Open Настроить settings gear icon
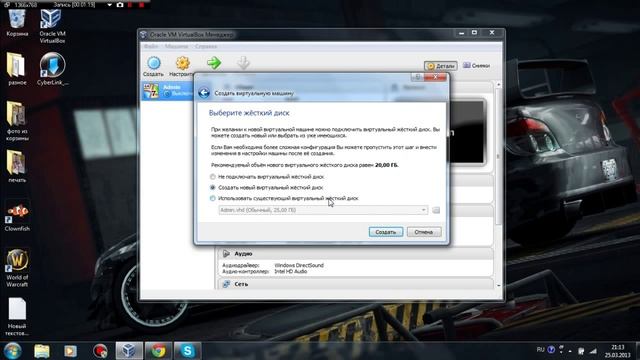Image resolution: width=640 pixels, height=360 pixels. 182,66
